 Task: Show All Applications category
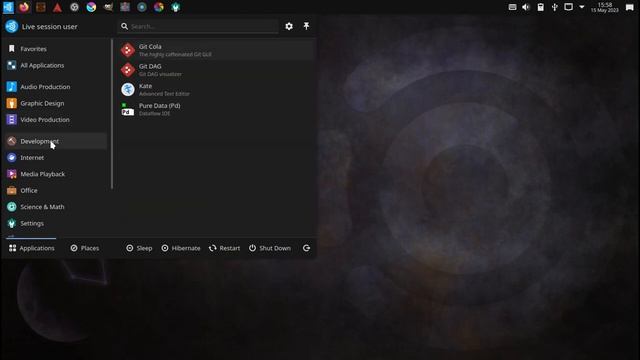coord(56,65)
